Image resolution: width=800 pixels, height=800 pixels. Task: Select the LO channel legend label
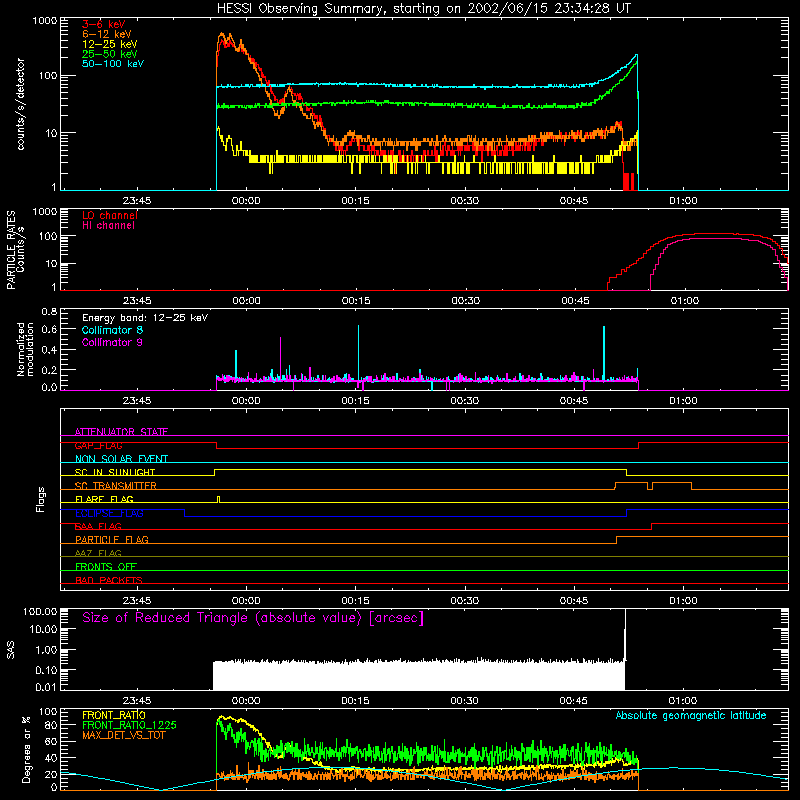pyautogui.click(x=110, y=215)
